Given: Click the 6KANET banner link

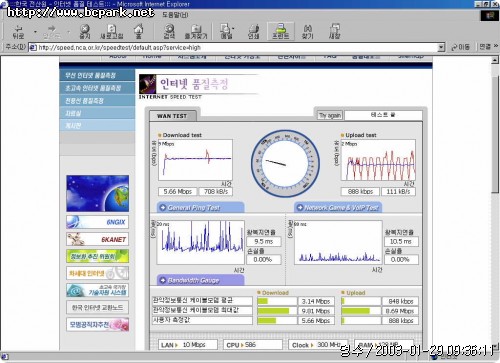Looking at the screenshot, I should pos(97,239).
